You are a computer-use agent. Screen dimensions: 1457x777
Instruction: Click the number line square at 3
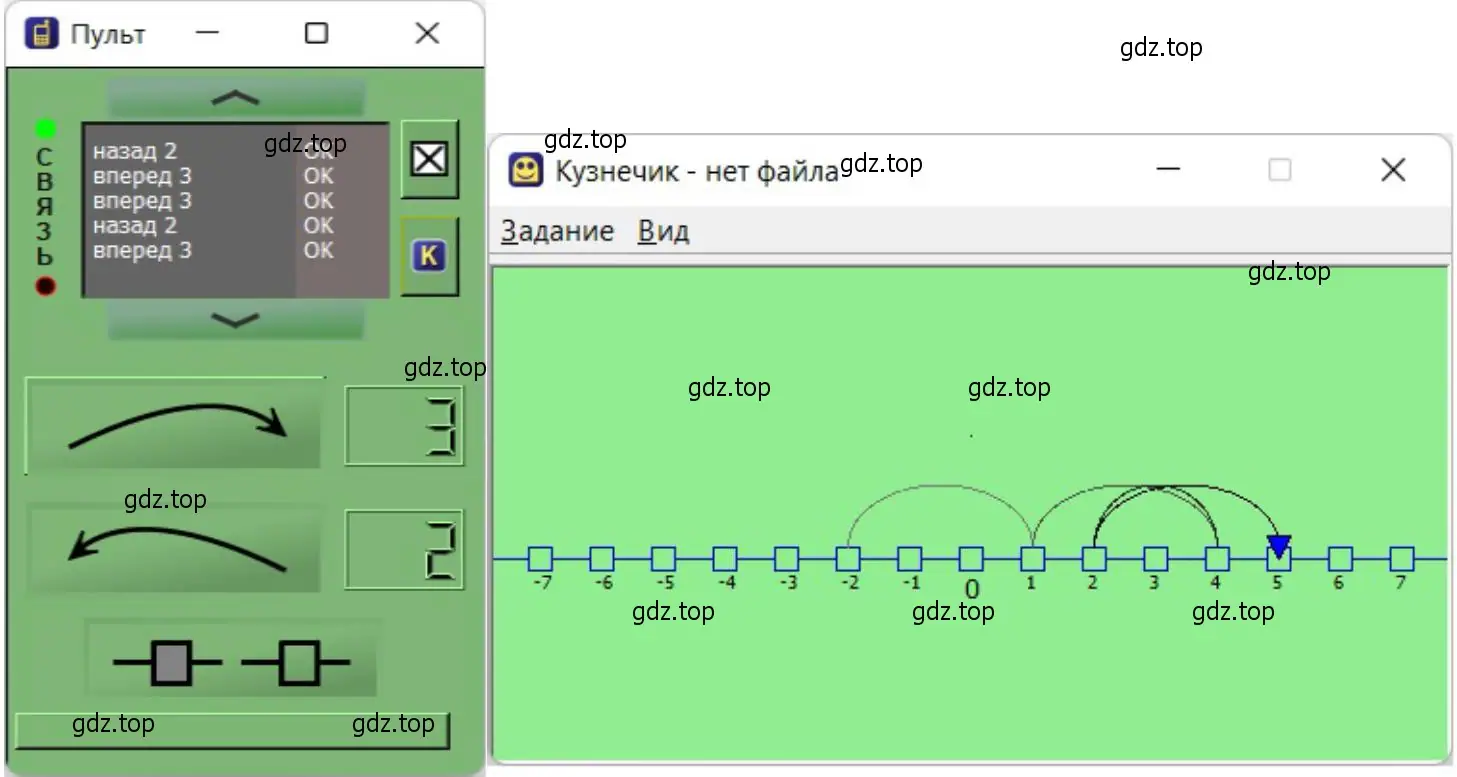click(x=1156, y=559)
